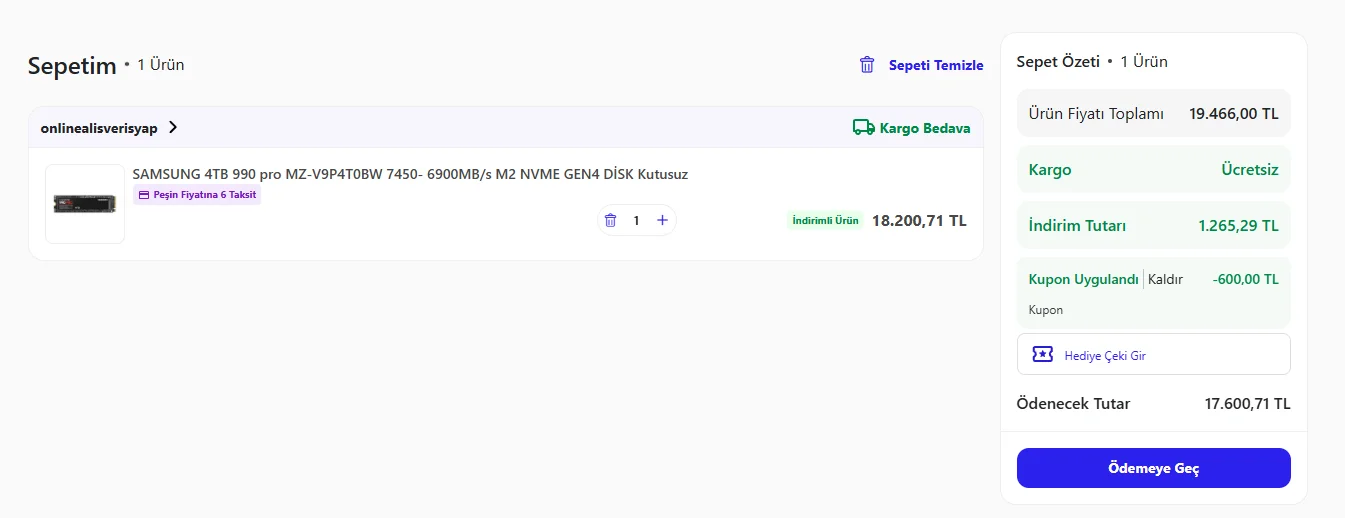Expand the chevron next to onlinealisverisyap
Screen dimensions: 1345x518
point(173,128)
